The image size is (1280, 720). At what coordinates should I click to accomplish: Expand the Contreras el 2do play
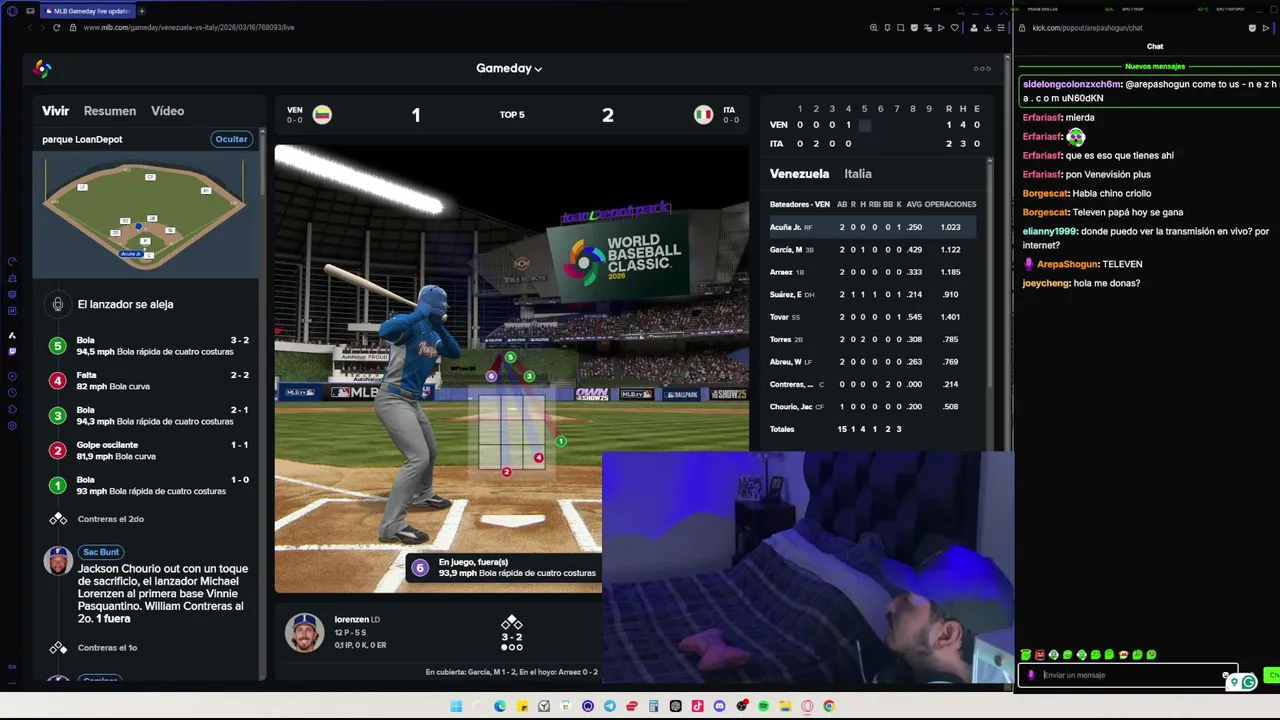[x=111, y=519]
